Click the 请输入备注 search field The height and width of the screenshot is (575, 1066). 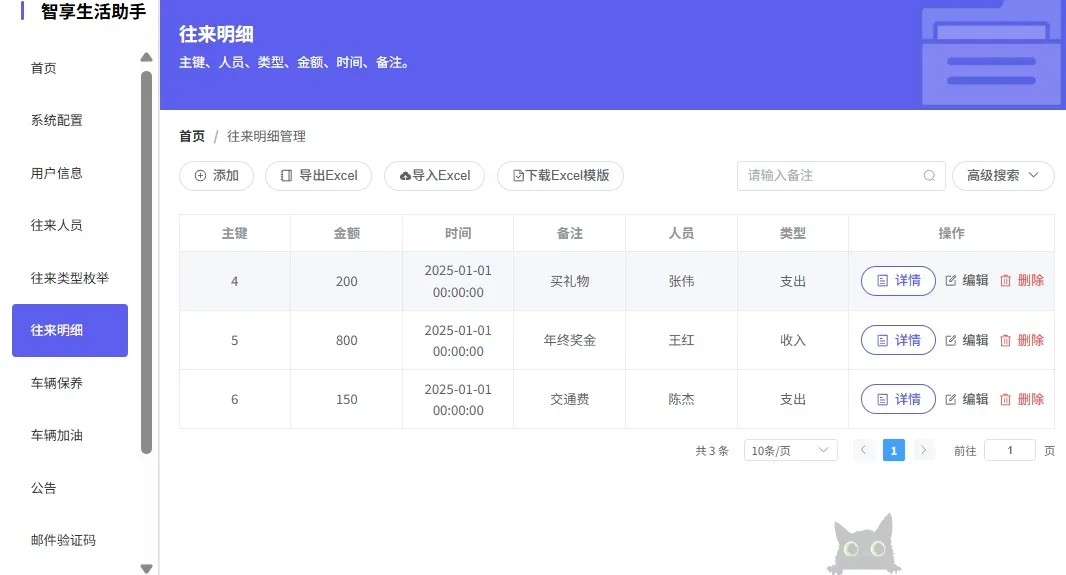pos(841,175)
